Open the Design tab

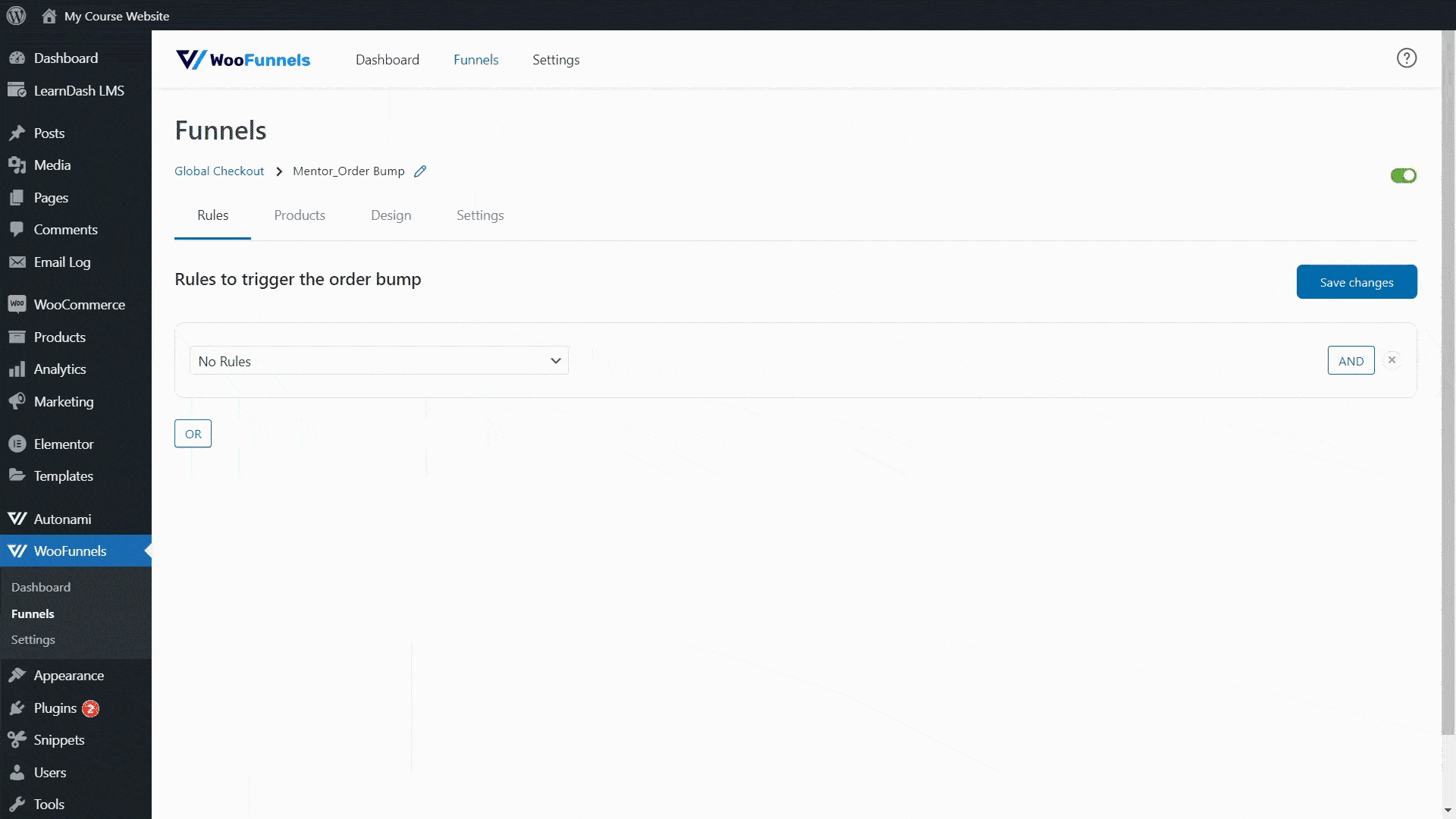(x=391, y=215)
